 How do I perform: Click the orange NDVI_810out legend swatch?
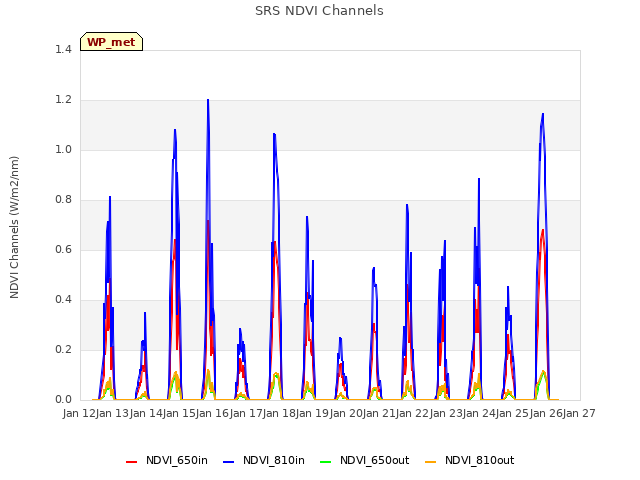tap(430, 462)
